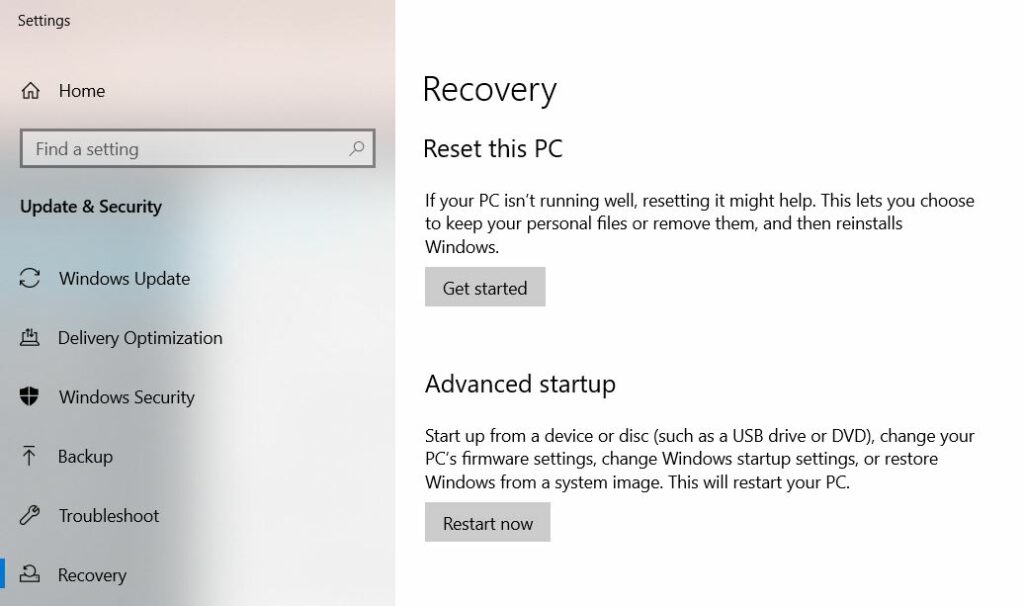
Task: Select the Recovery label in sidebar
Action: pyautogui.click(x=92, y=575)
